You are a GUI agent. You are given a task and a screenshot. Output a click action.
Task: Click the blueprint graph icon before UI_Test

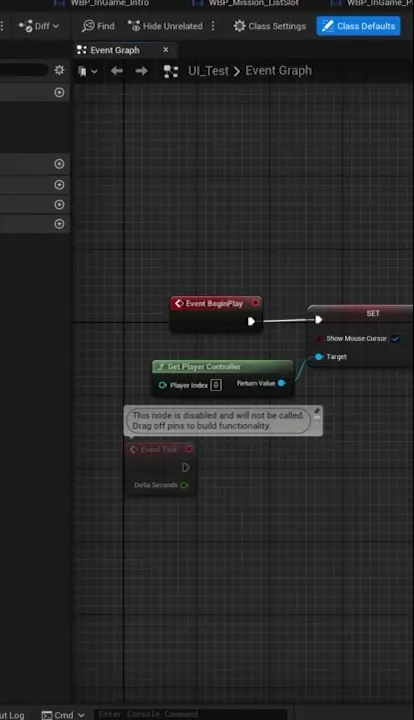click(x=171, y=71)
